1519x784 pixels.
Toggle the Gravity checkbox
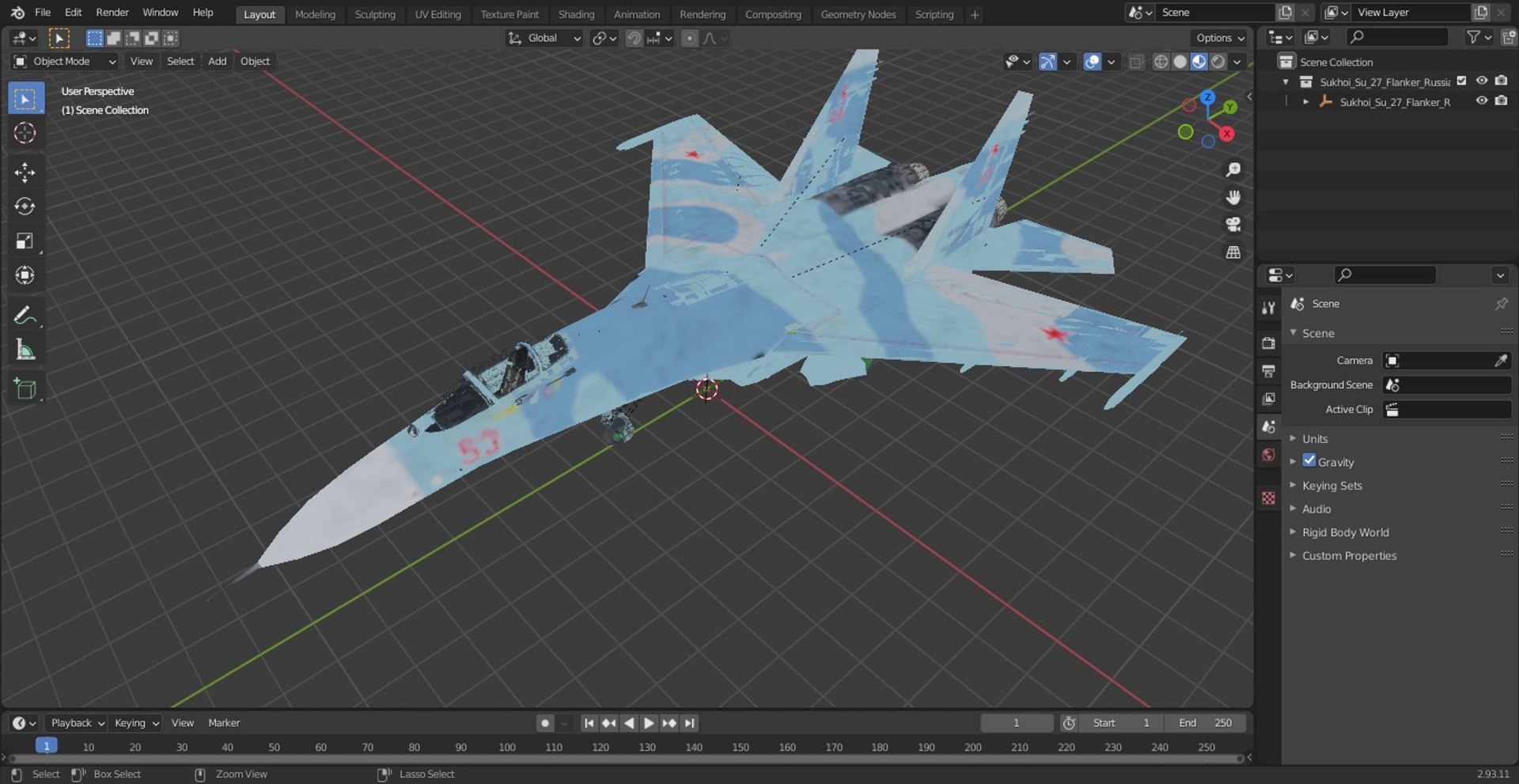(x=1309, y=461)
